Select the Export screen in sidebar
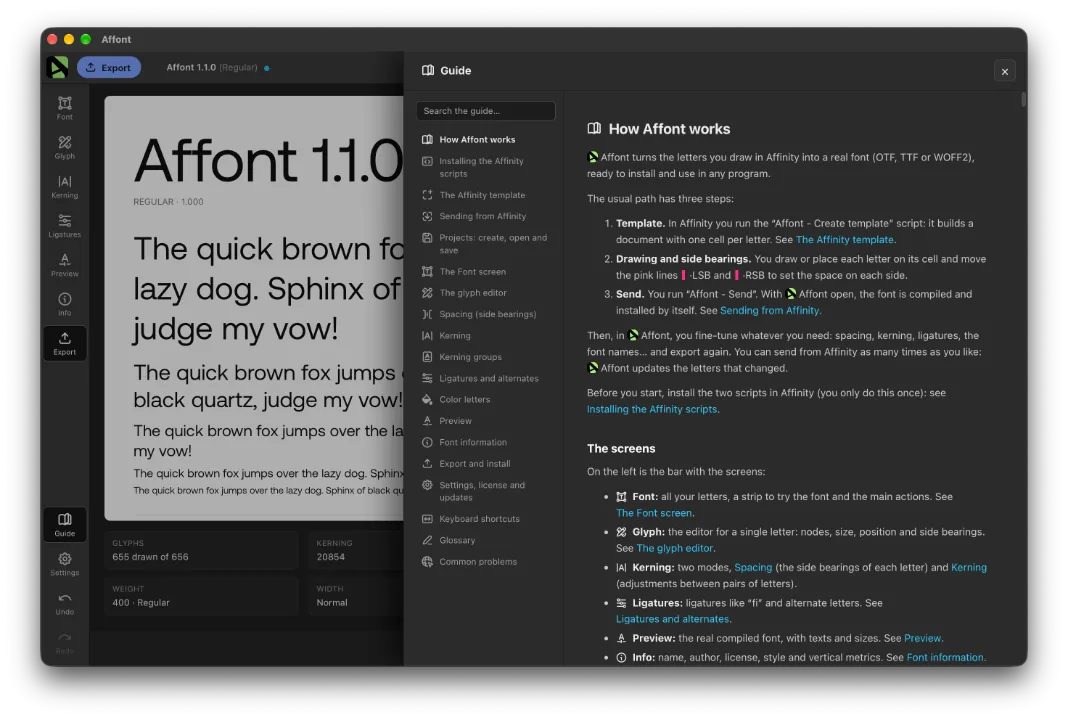1068x720 pixels. (65, 343)
